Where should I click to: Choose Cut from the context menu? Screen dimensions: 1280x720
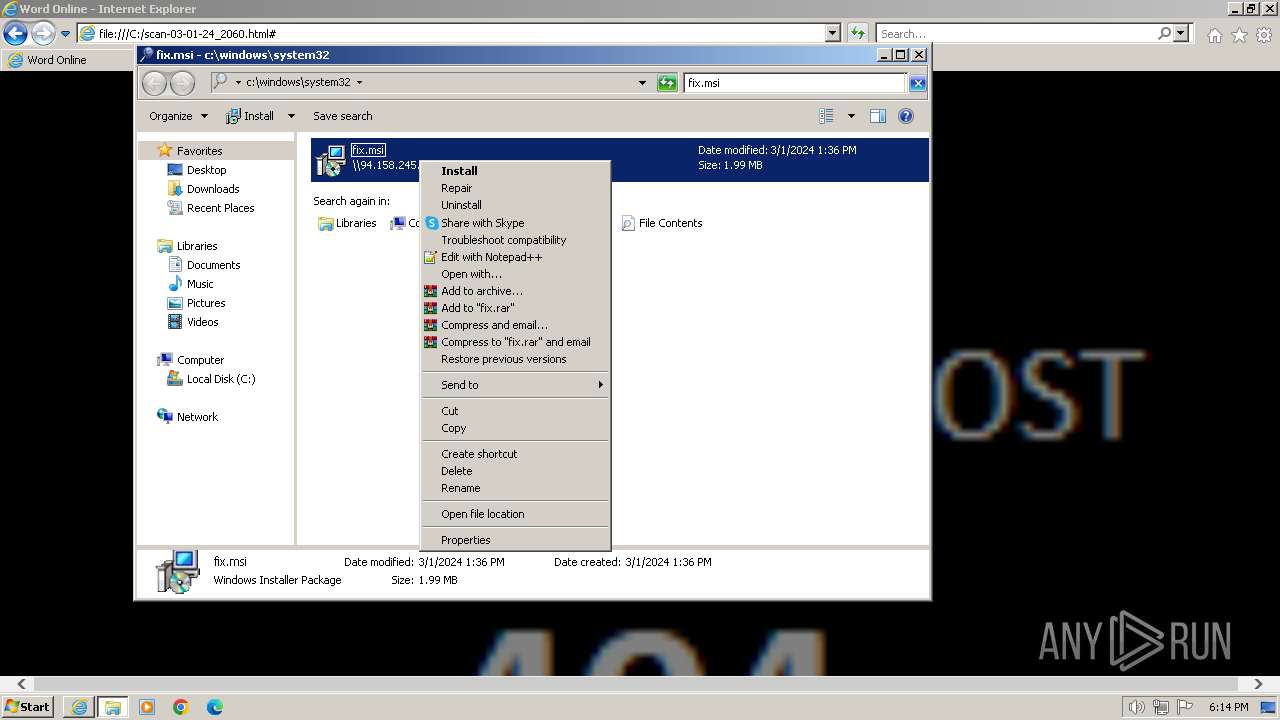coord(515,411)
